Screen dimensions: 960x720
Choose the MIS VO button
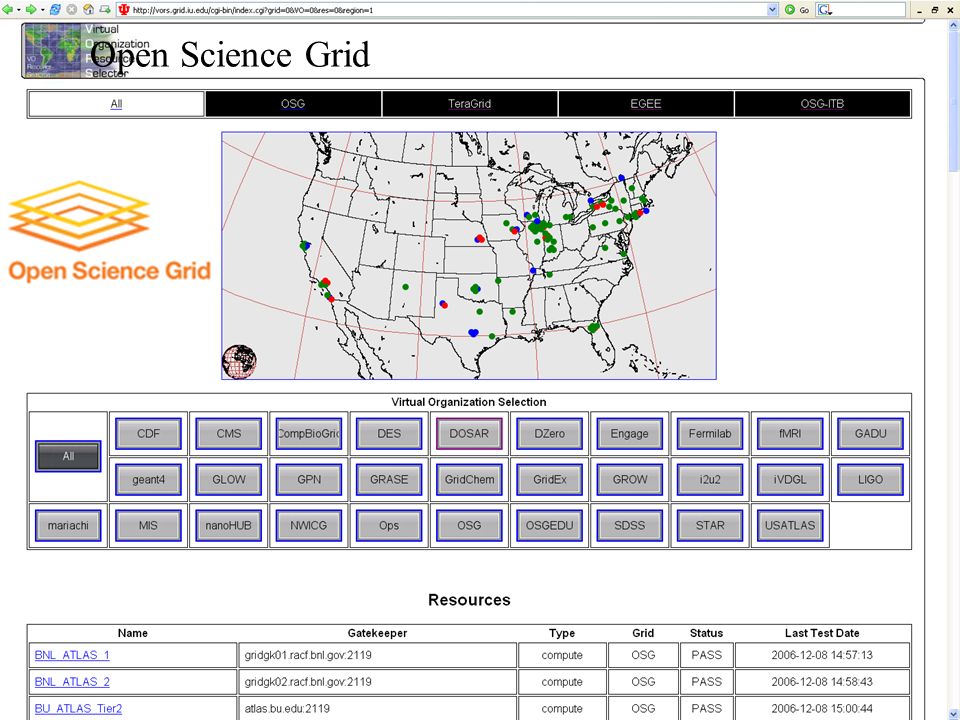[148, 525]
